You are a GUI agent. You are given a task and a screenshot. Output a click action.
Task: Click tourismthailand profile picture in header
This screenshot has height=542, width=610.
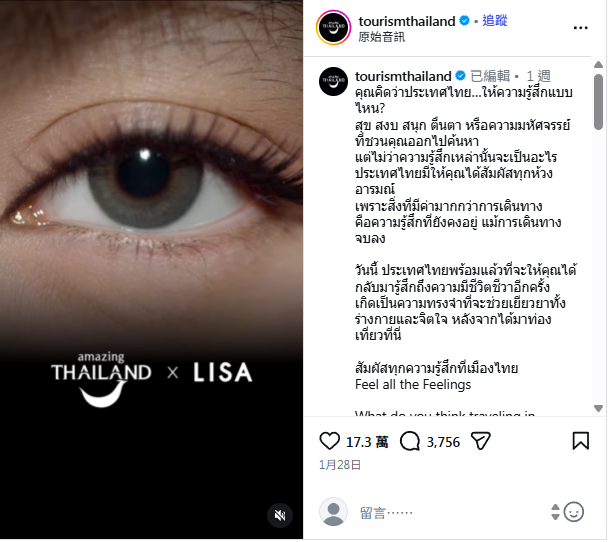[335, 28]
